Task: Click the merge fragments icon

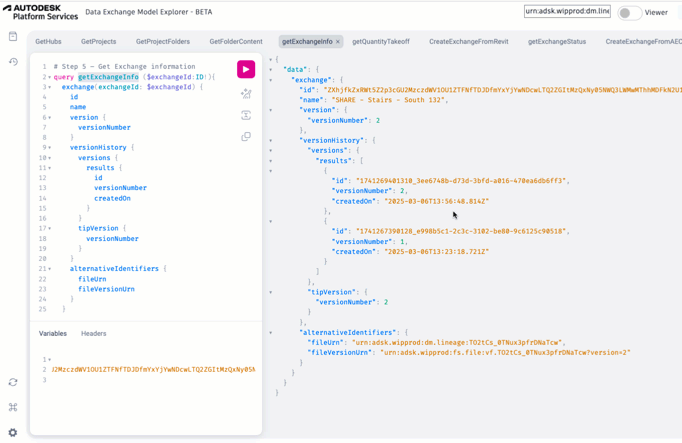Action: point(246,115)
